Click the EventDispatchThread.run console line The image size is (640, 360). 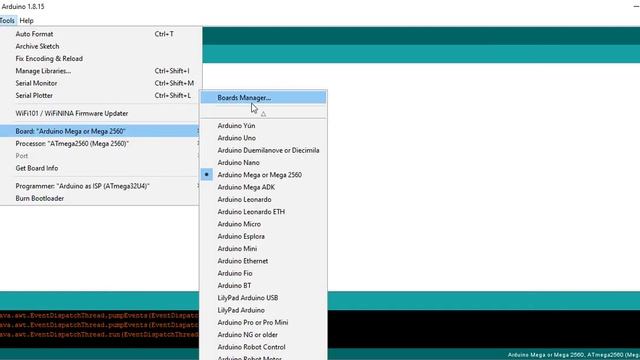point(99,334)
